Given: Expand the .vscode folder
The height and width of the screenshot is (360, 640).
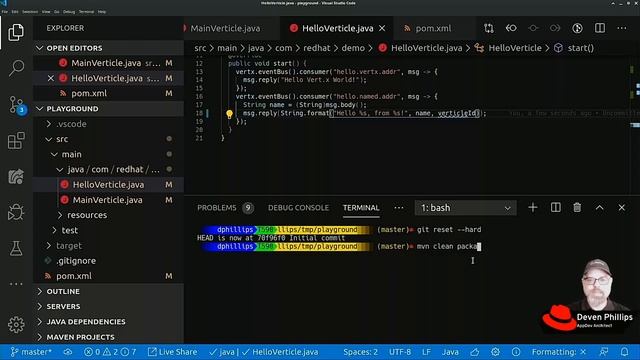Looking at the screenshot, I should [109, 124].
